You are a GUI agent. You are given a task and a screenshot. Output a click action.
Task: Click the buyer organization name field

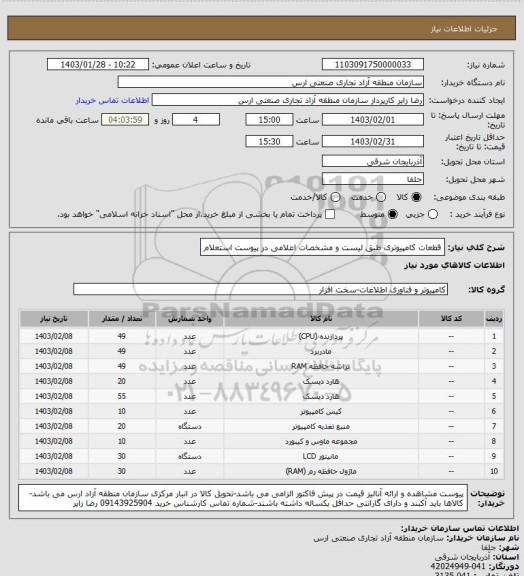coord(270,82)
